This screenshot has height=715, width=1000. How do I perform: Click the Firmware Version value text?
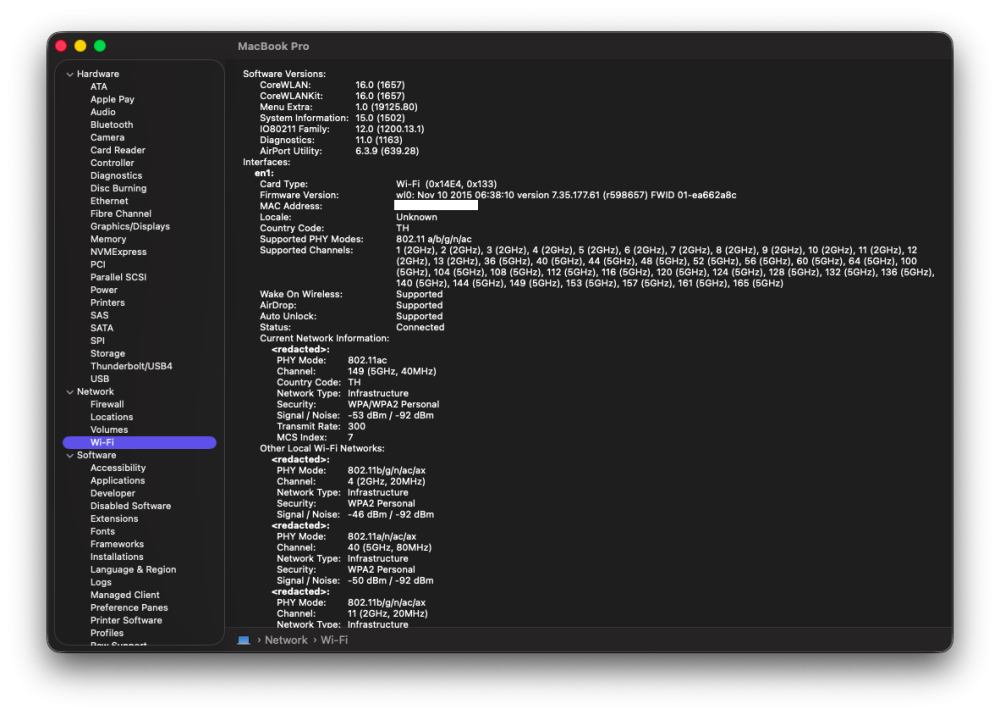point(566,195)
